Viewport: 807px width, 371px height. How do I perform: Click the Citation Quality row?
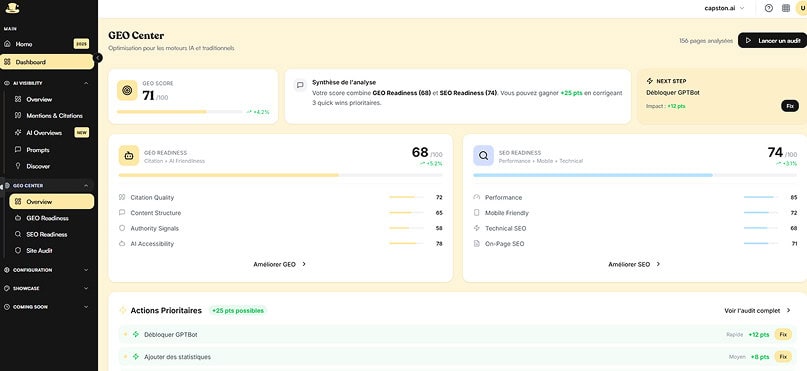click(280, 197)
